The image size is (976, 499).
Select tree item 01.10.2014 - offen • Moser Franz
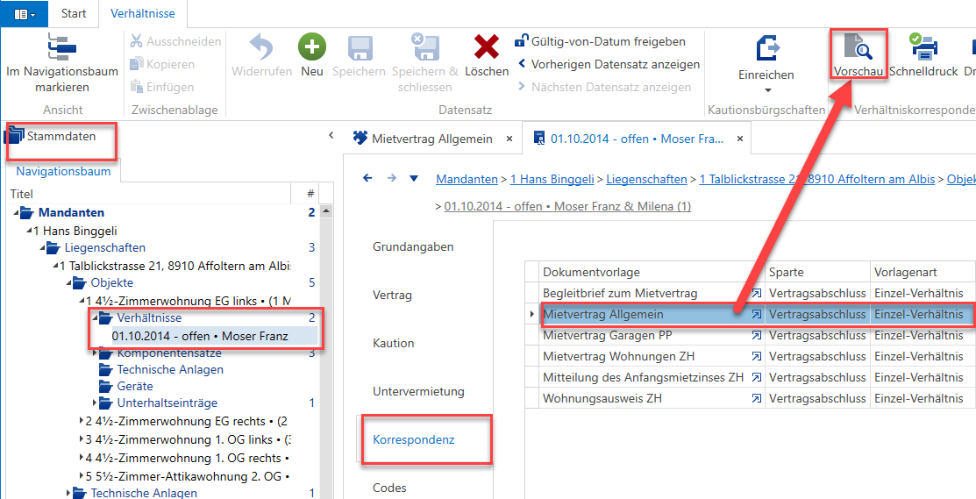[200, 337]
